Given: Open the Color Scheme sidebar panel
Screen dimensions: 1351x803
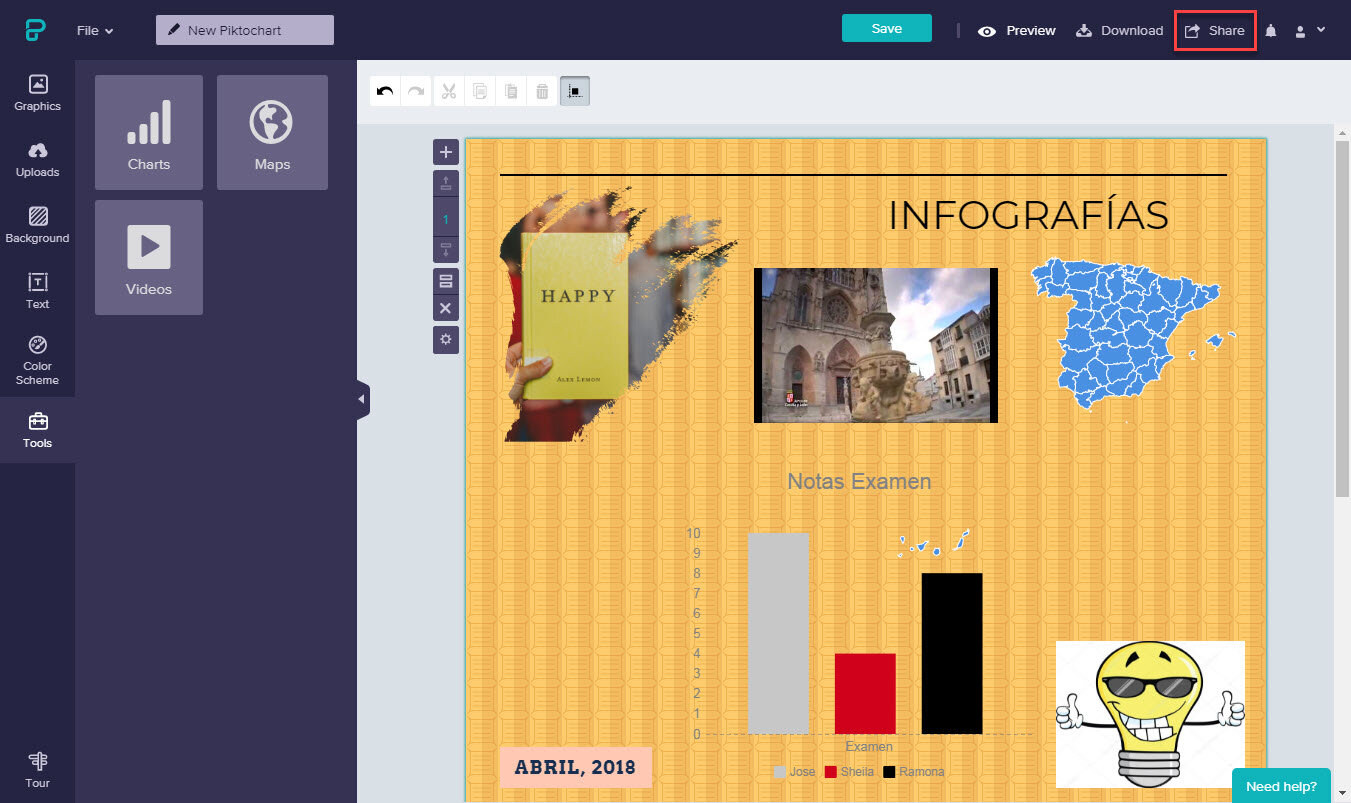Looking at the screenshot, I should click(37, 360).
